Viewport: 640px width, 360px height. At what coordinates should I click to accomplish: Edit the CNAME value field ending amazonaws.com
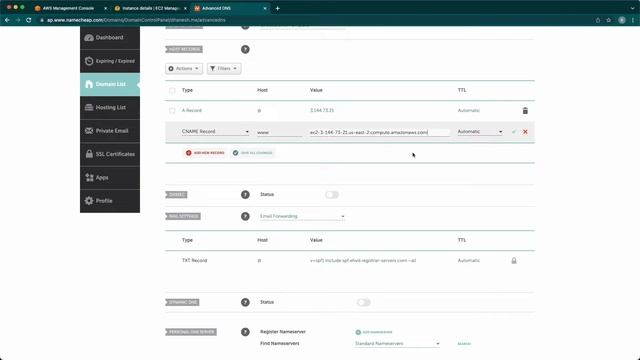tap(379, 132)
